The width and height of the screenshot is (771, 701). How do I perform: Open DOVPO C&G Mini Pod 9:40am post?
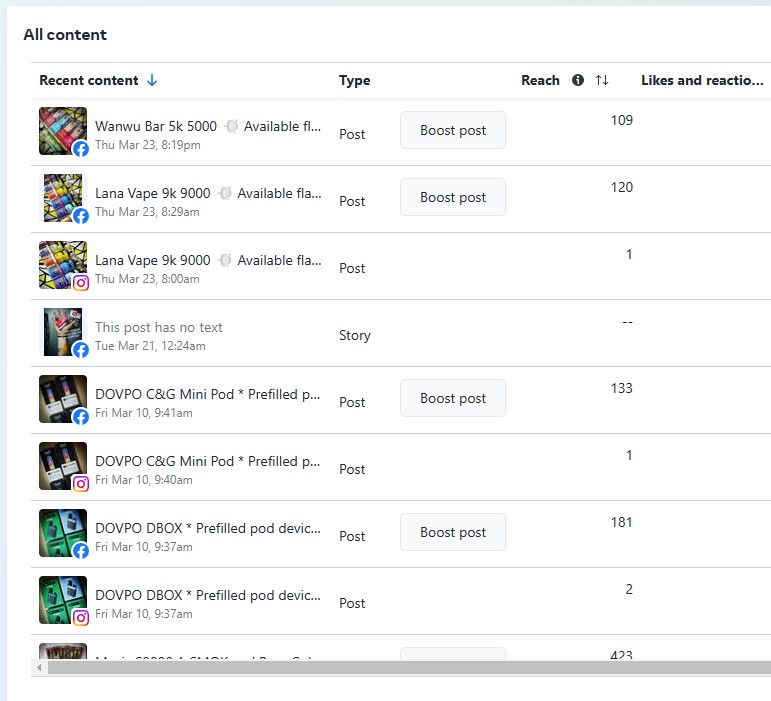pos(208,461)
